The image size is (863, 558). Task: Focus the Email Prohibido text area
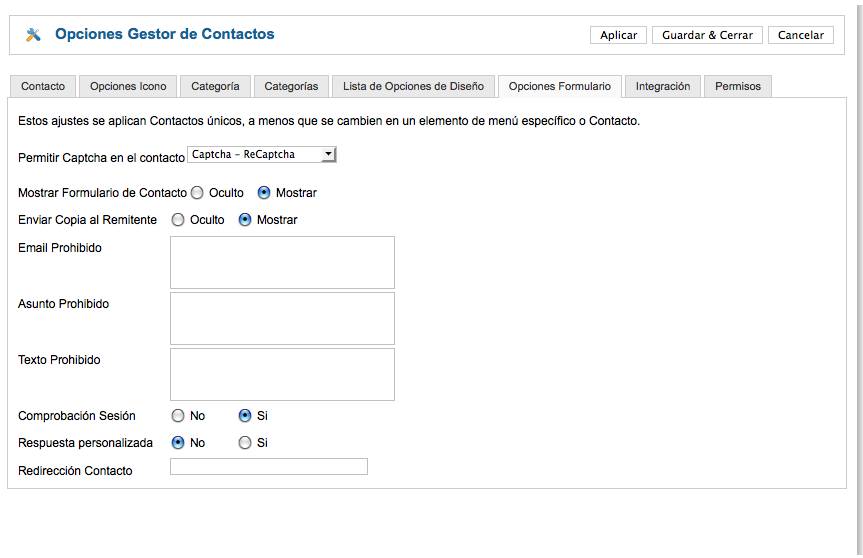(282, 262)
